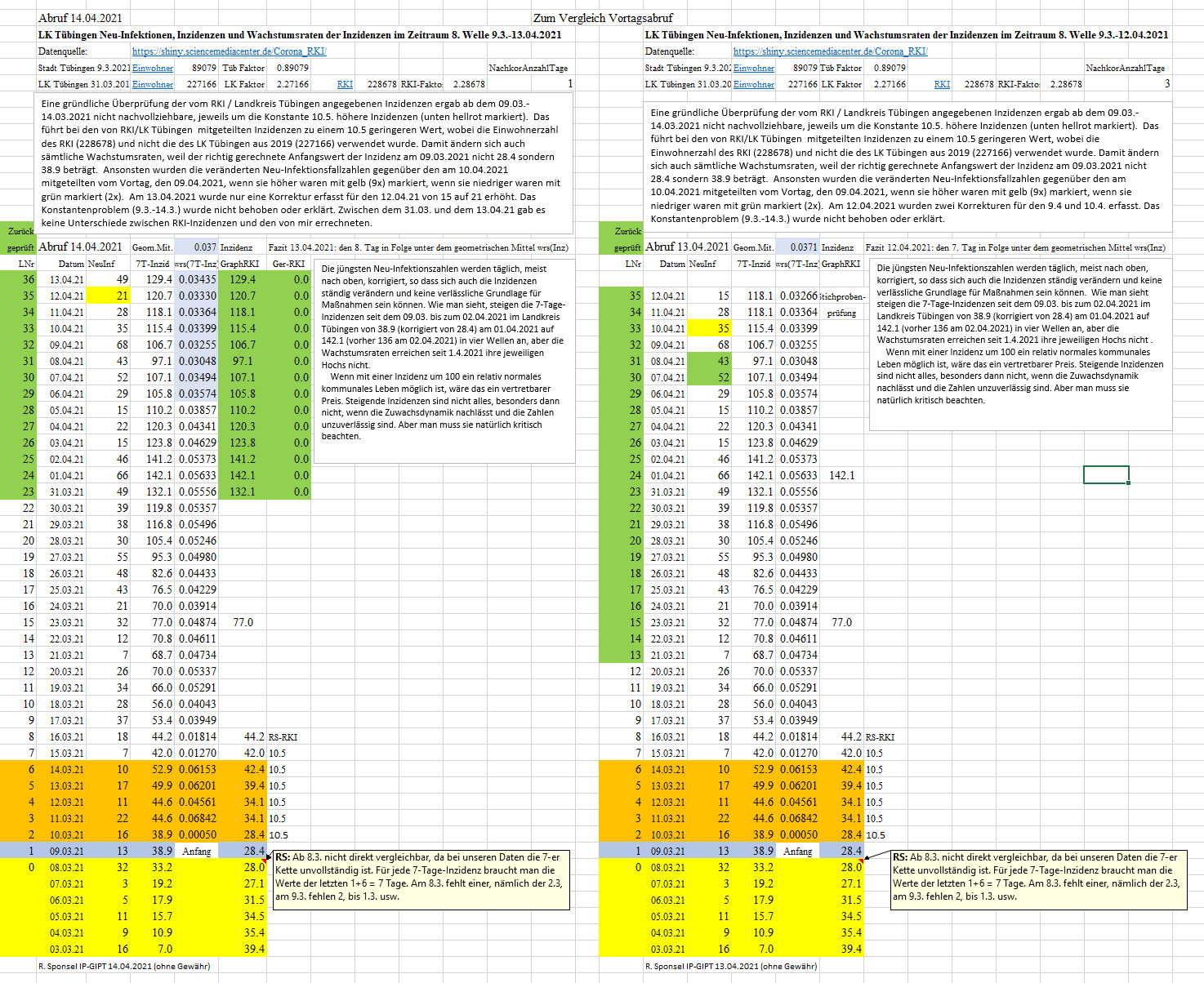The height and width of the screenshot is (983, 1204).
Task: Select the 'Abruf 13.04.2021' header cell
Action: [687, 247]
